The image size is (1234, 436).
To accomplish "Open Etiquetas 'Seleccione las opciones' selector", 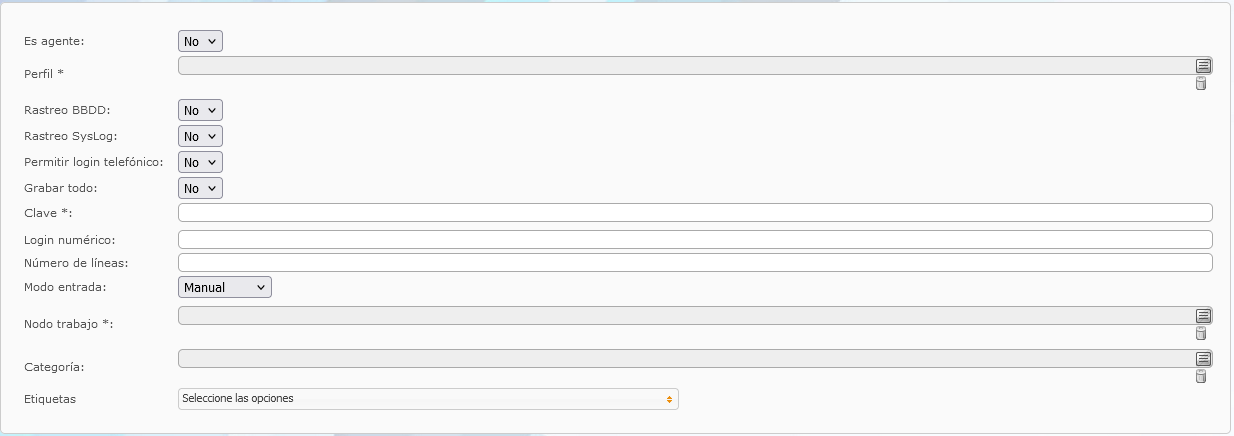I will pos(428,399).
